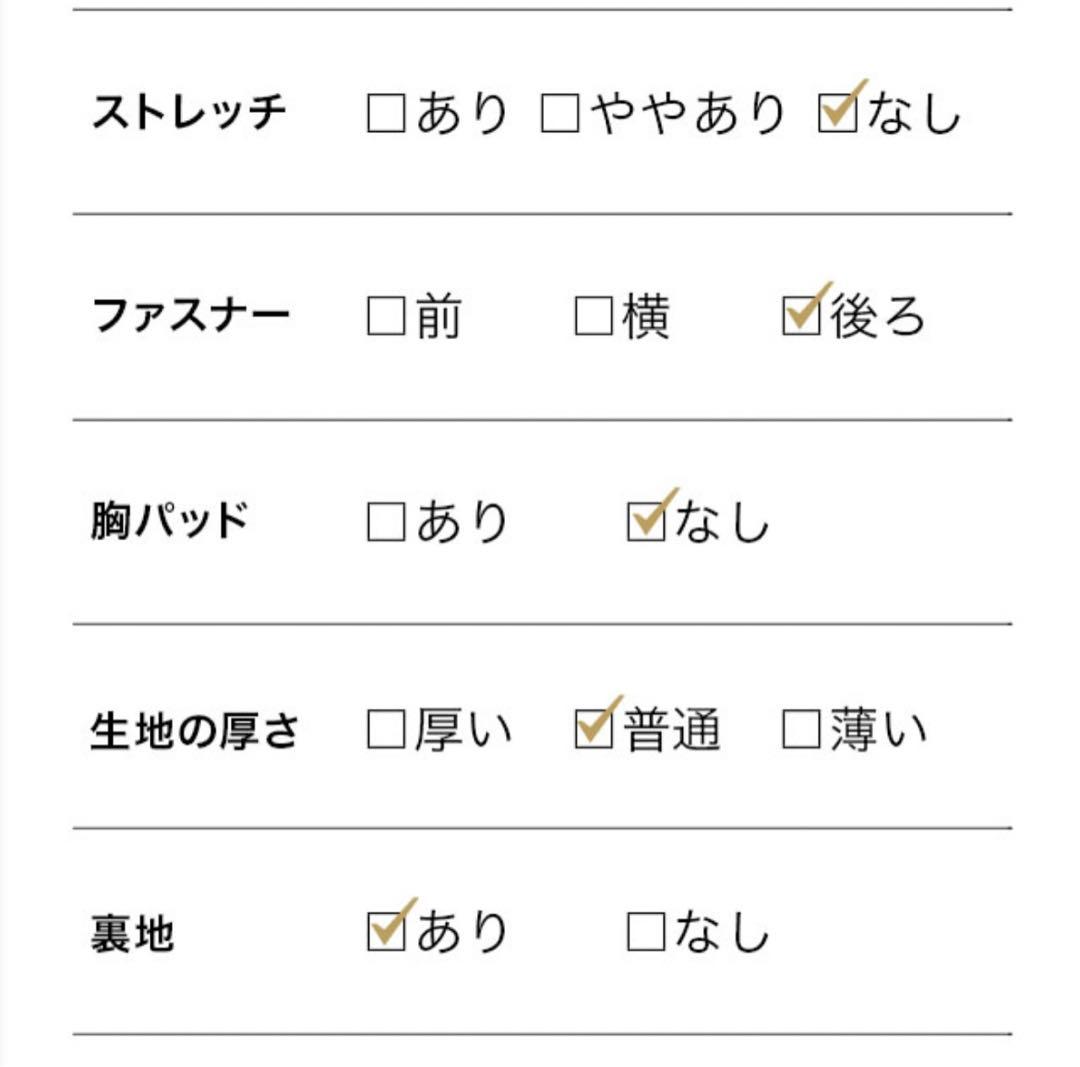Uncheck the 胸パッド なし checkbox

tap(646, 521)
